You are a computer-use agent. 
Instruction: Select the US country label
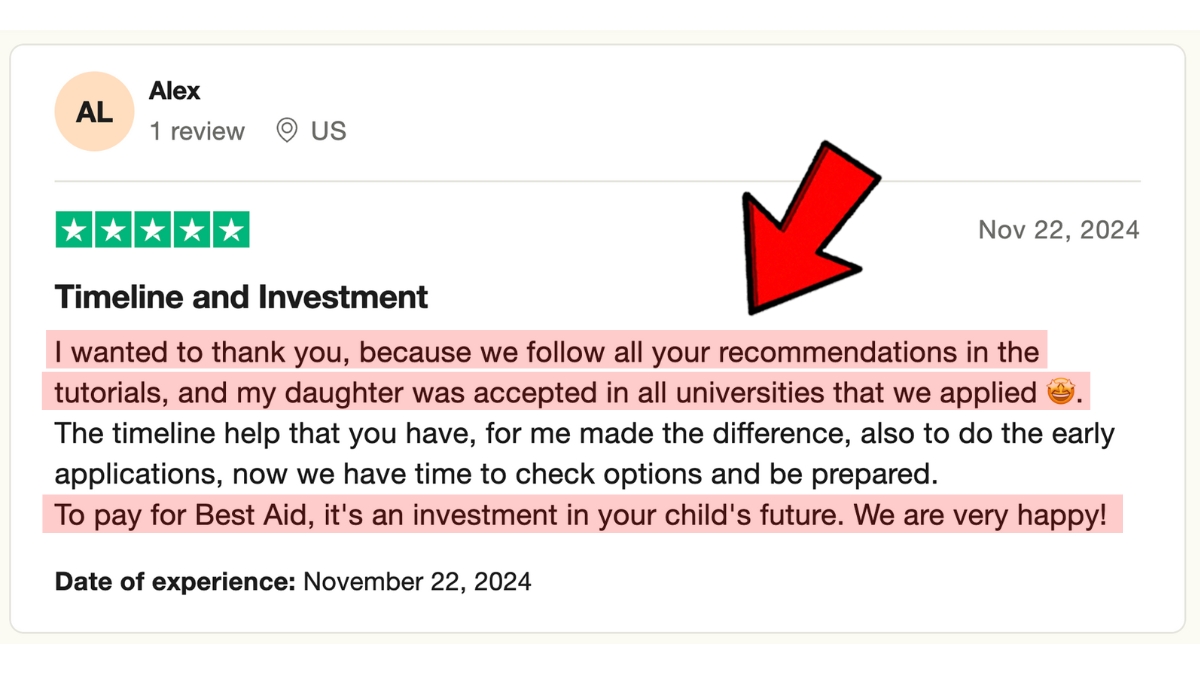coord(328,131)
